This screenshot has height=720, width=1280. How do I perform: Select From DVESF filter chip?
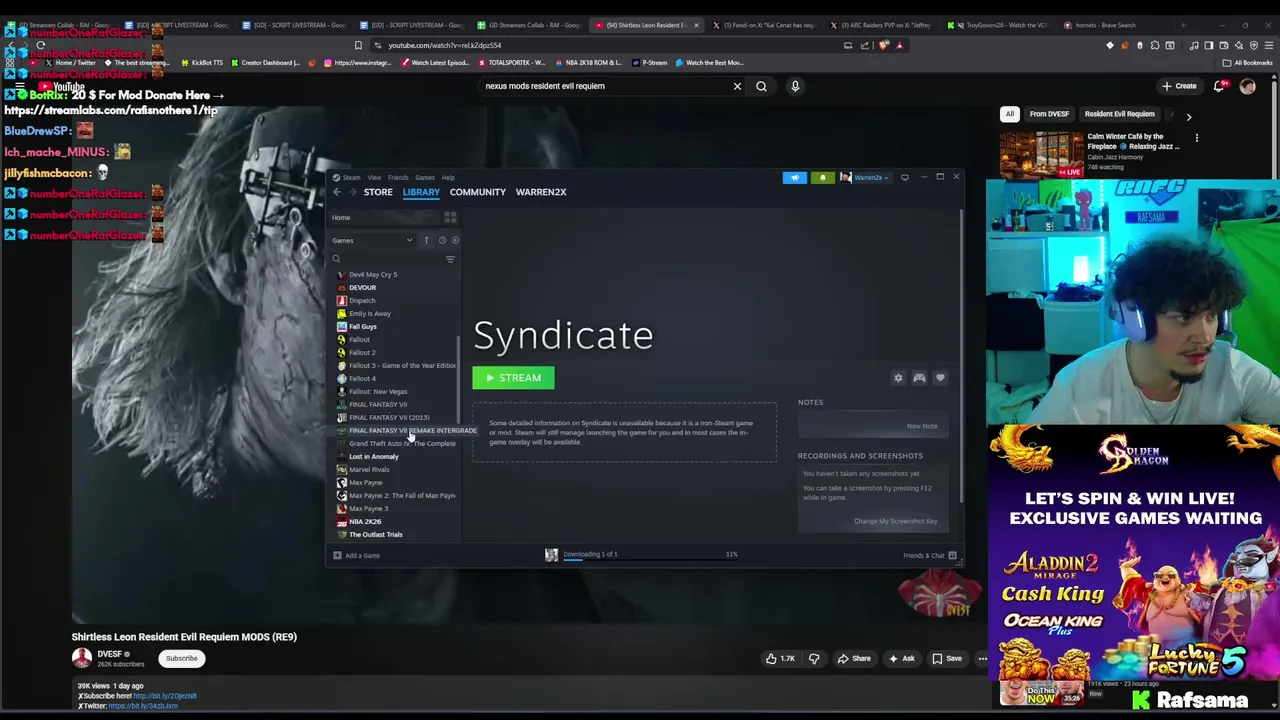1049,114
